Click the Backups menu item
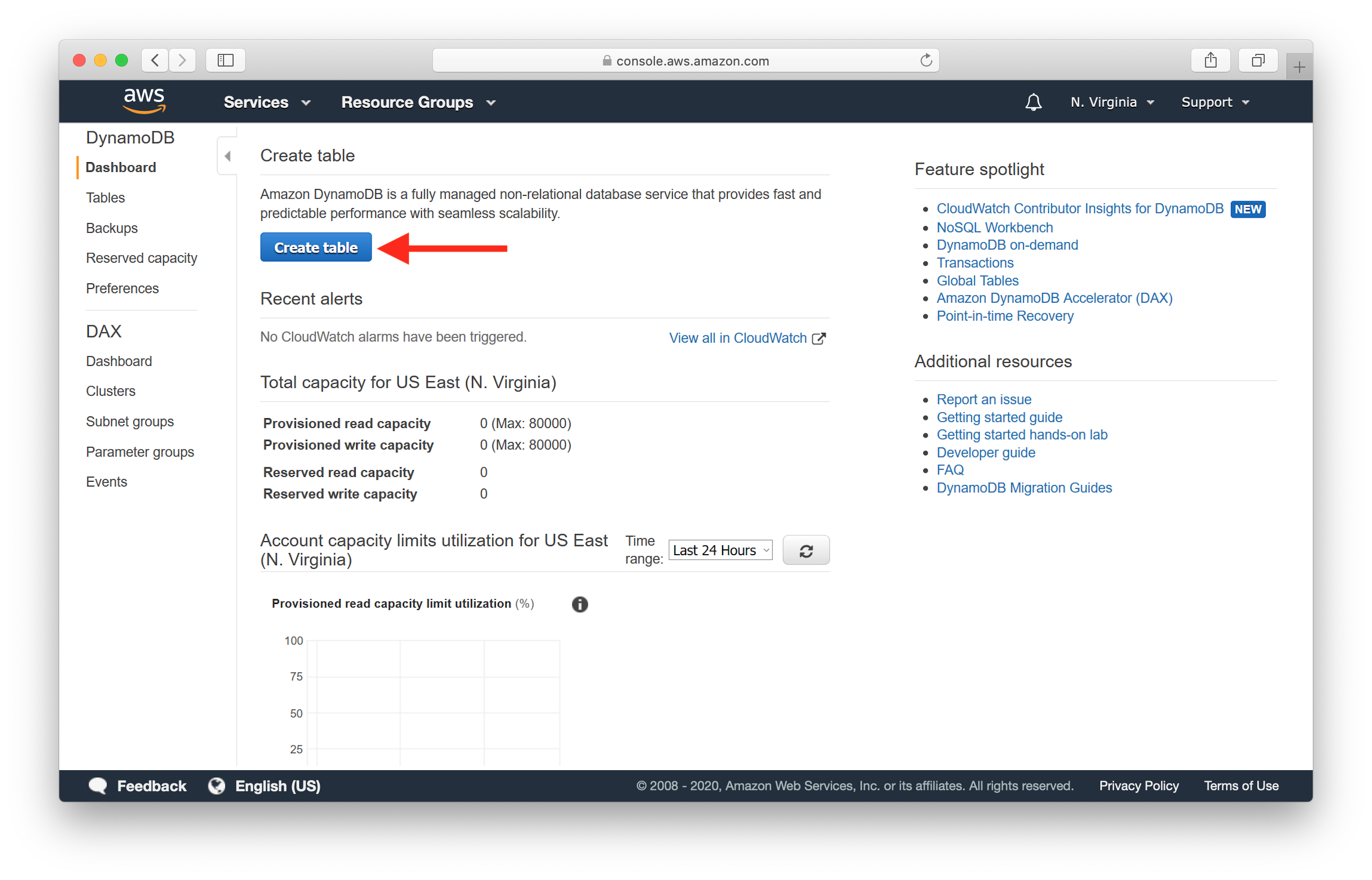 click(x=113, y=227)
